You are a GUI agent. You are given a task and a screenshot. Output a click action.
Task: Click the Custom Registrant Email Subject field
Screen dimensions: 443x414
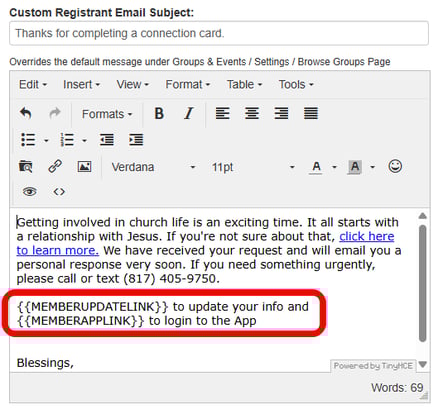tap(219, 33)
